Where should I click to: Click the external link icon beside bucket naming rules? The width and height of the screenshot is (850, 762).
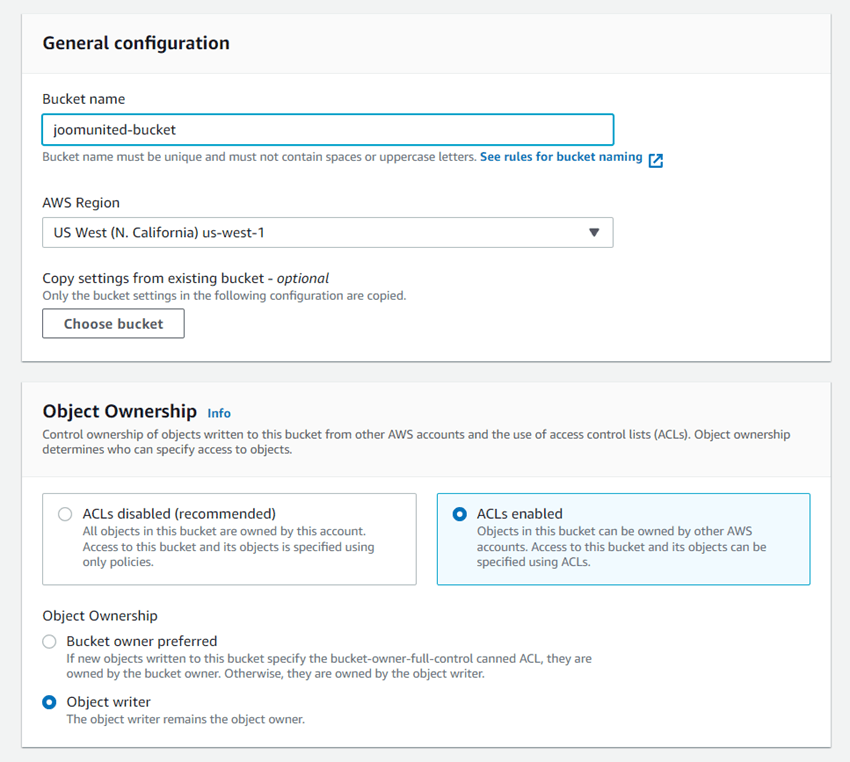point(656,157)
